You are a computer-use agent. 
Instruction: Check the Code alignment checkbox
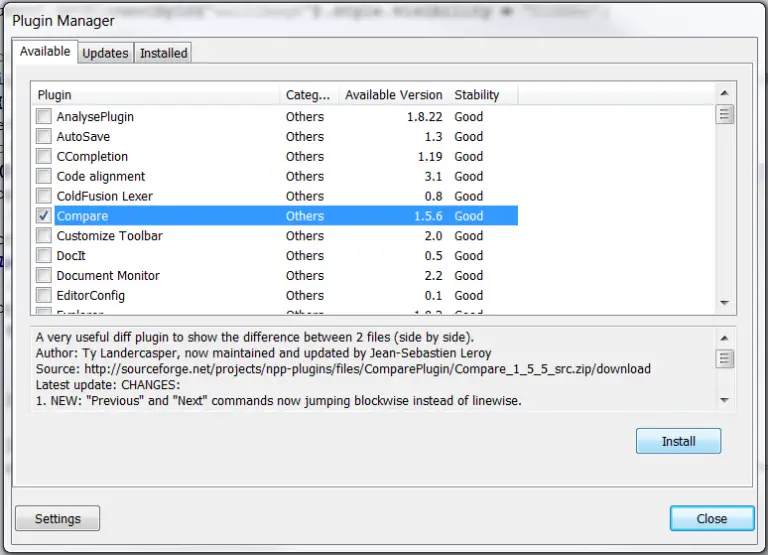coord(44,175)
